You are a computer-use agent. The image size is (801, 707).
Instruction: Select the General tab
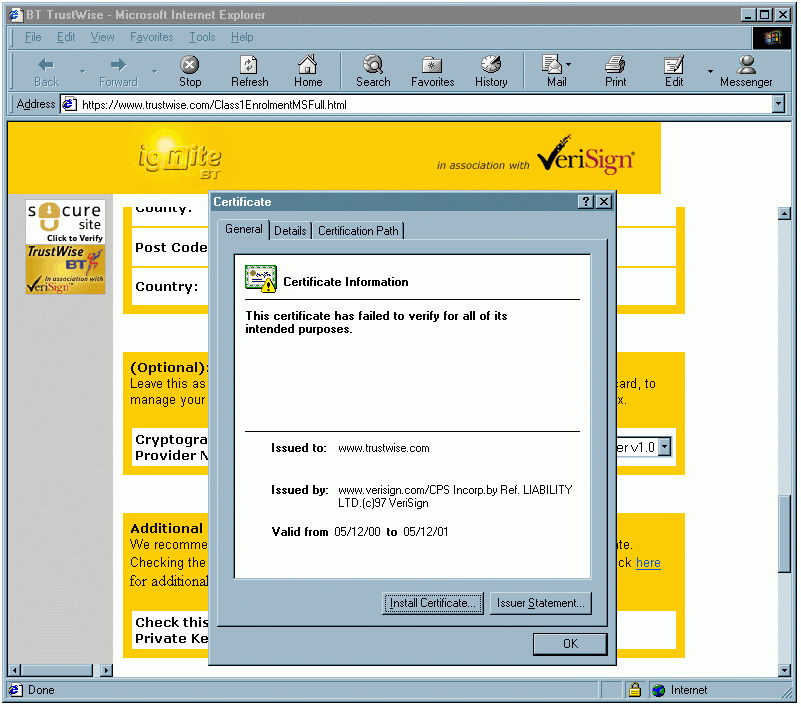click(x=244, y=229)
